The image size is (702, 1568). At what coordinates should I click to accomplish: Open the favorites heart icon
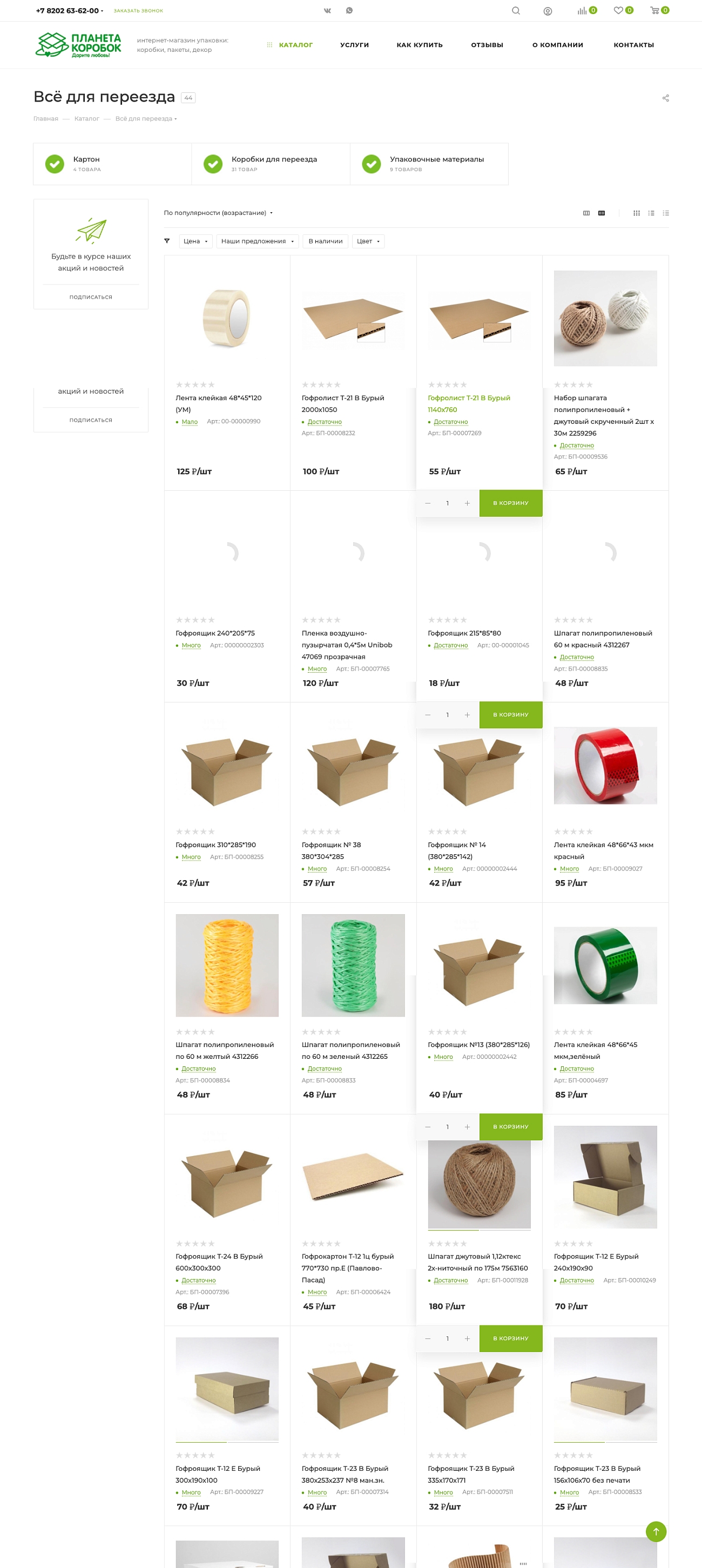click(x=619, y=10)
